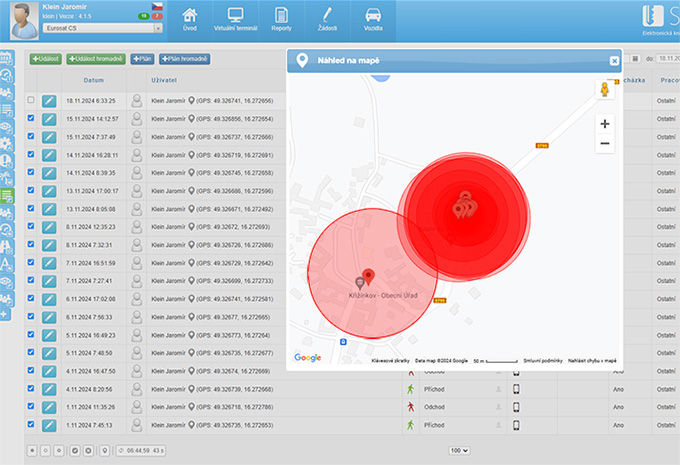
Task: Check the box for 18.11.2024 6:33:25 row
Action: coord(31,101)
